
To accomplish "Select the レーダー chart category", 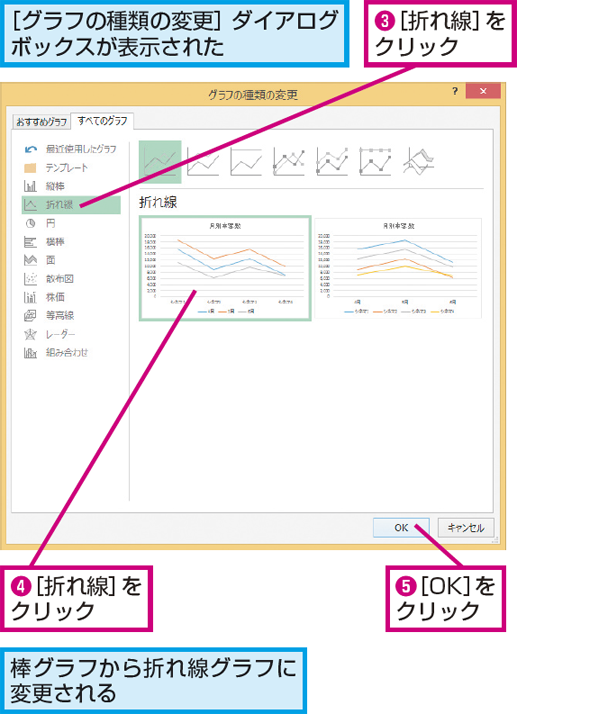I will pyautogui.click(x=71, y=334).
